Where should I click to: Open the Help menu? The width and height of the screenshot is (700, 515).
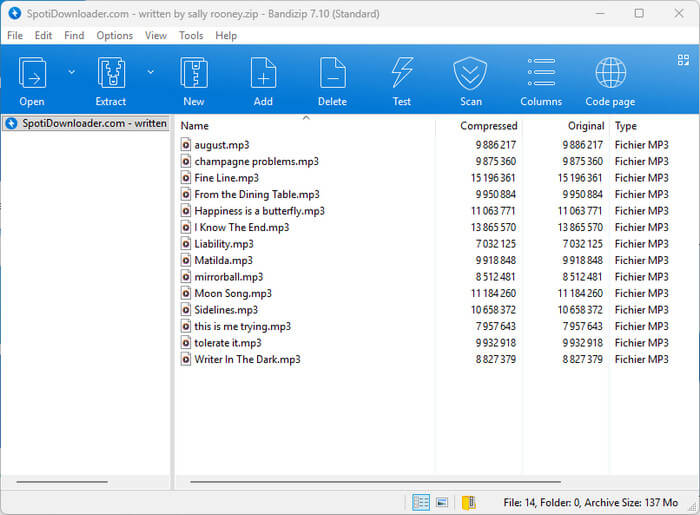click(x=226, y=35)
